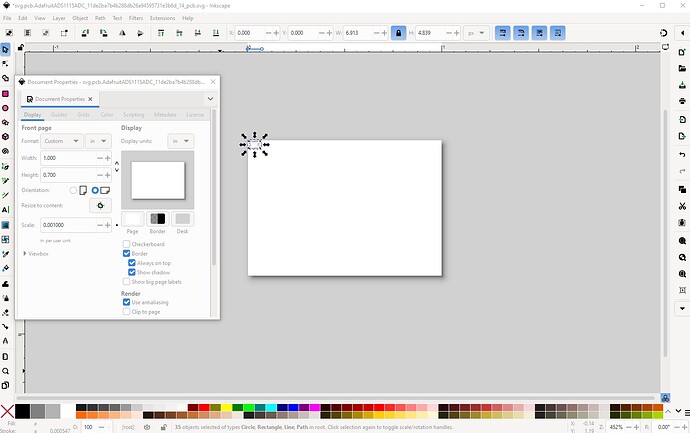Lower selection to bottom
Viewport: 690px width, 433px height.
[x=216, y=33]
